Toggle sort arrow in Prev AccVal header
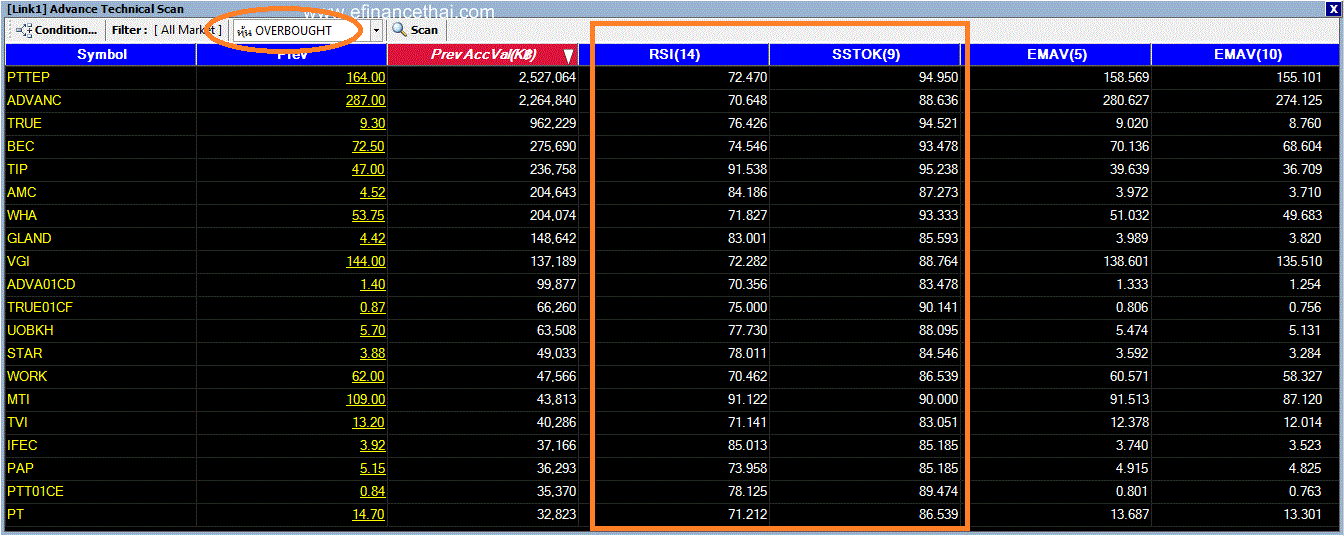1344x536 pixels. click(568, 55)
